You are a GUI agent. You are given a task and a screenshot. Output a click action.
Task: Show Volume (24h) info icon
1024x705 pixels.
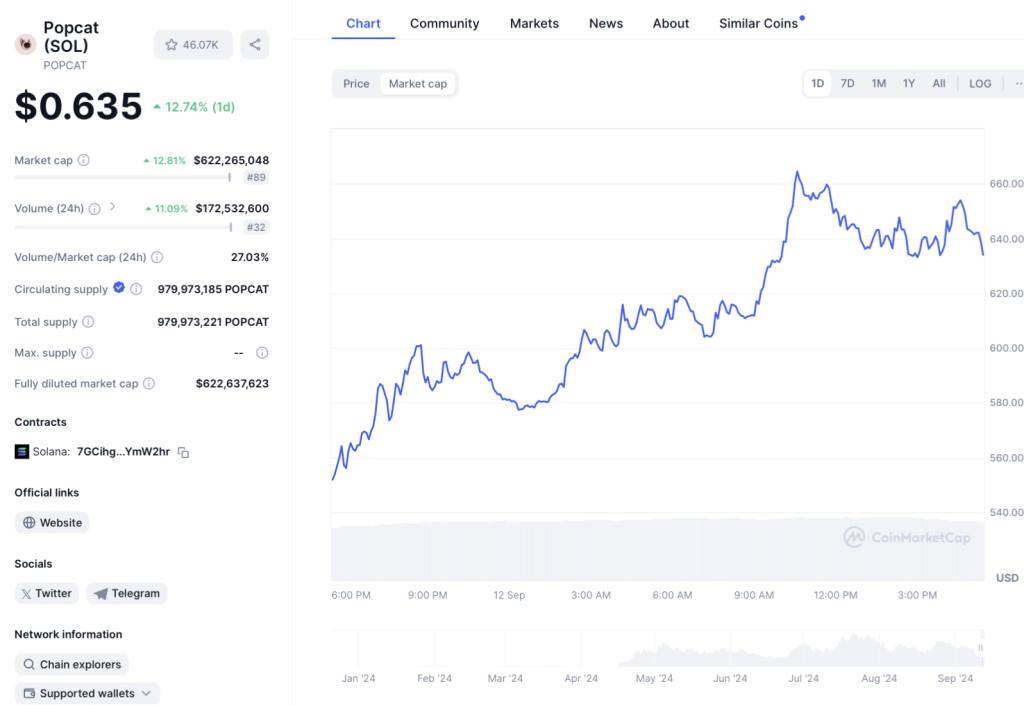(95, 209)
